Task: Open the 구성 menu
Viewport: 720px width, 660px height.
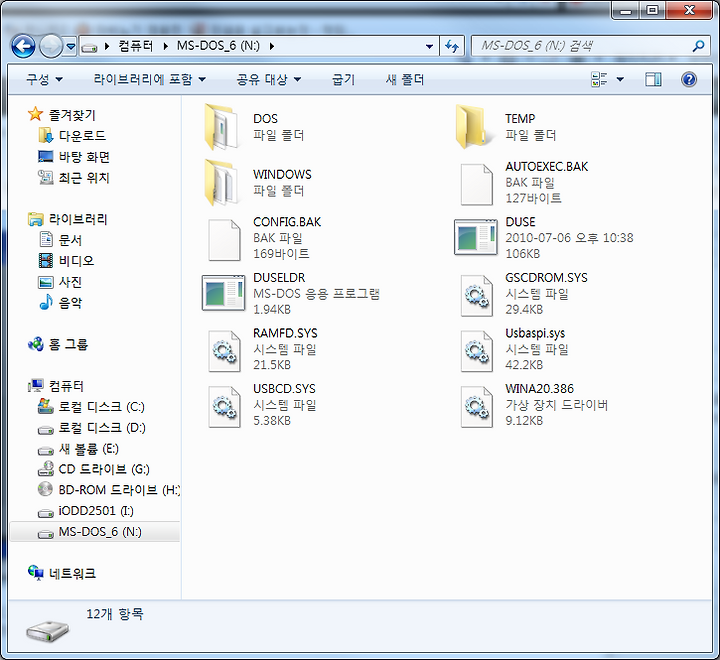Action: click(x=44, y=79)
